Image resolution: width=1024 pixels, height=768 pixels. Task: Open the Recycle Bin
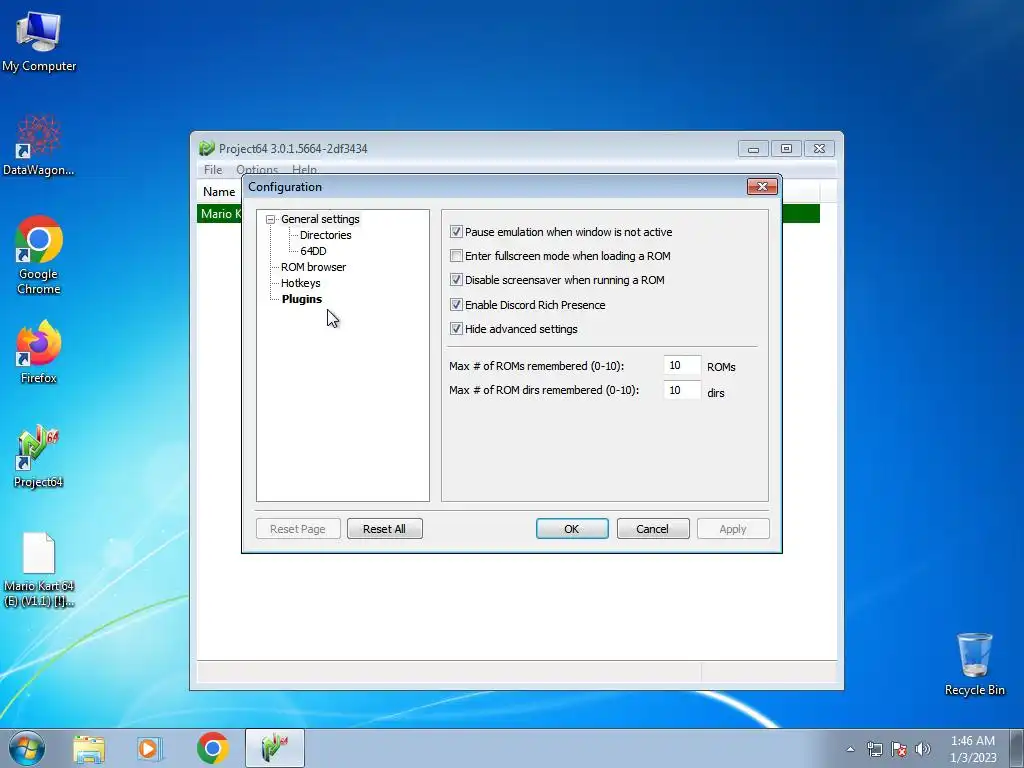point(974,664)
